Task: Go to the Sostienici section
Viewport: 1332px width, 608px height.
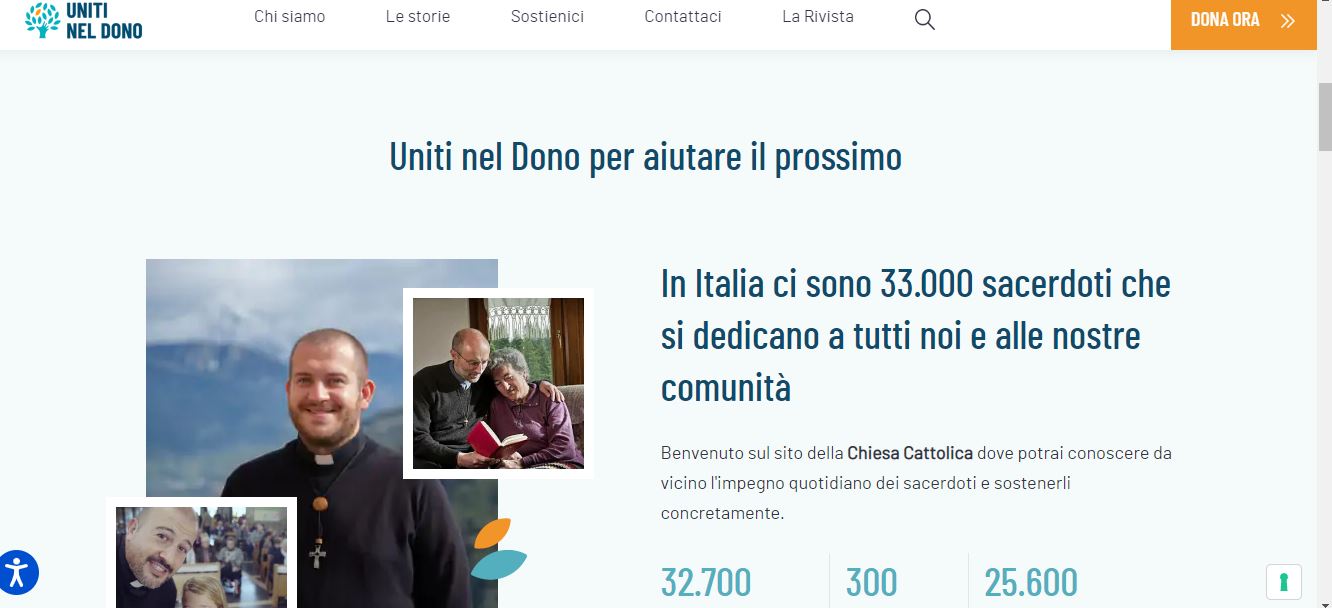Action: pyautogui.click(x=547, y=16)
